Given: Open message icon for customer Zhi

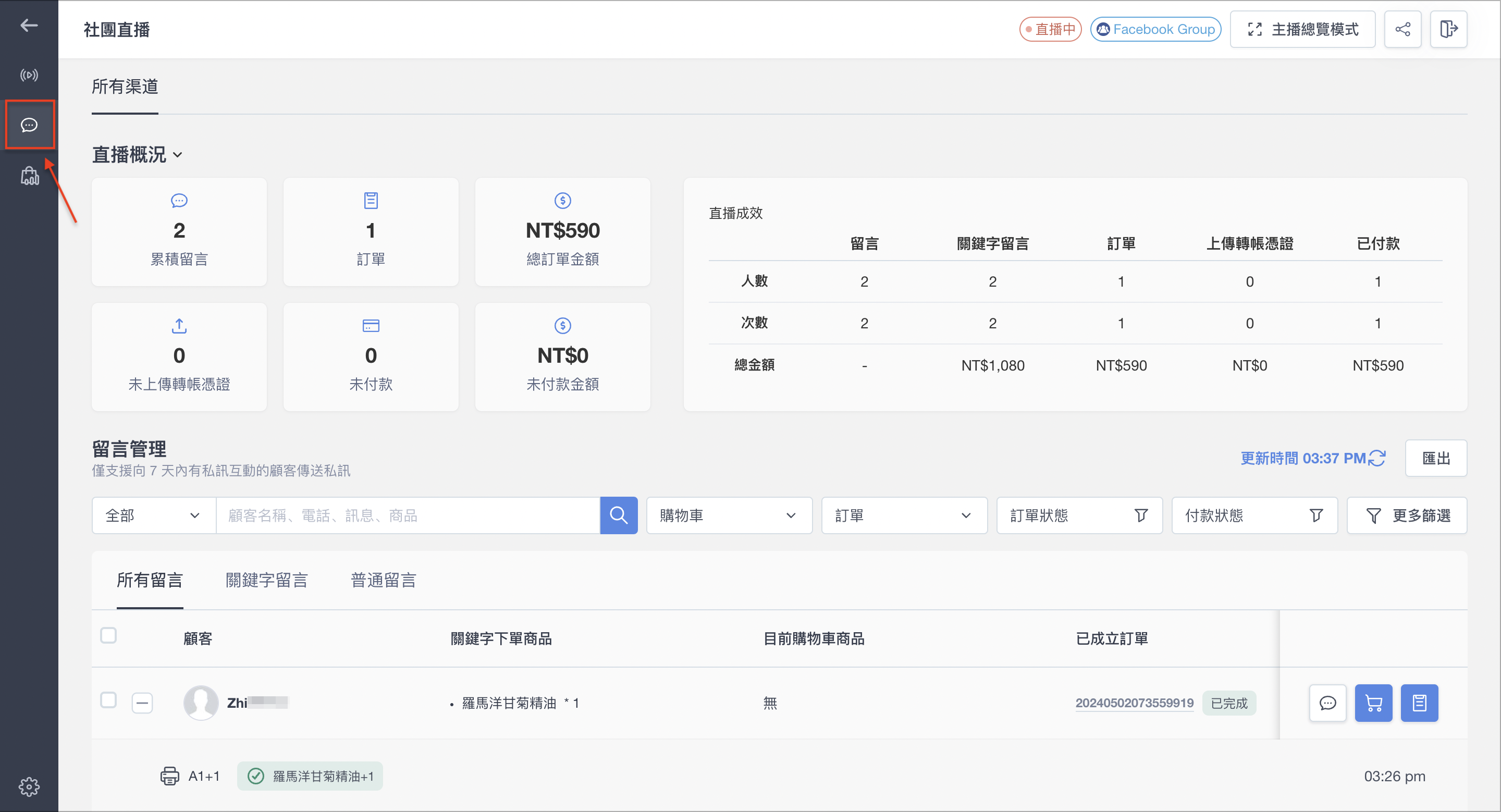Looking at the screenshot, I should [1328, 703].
